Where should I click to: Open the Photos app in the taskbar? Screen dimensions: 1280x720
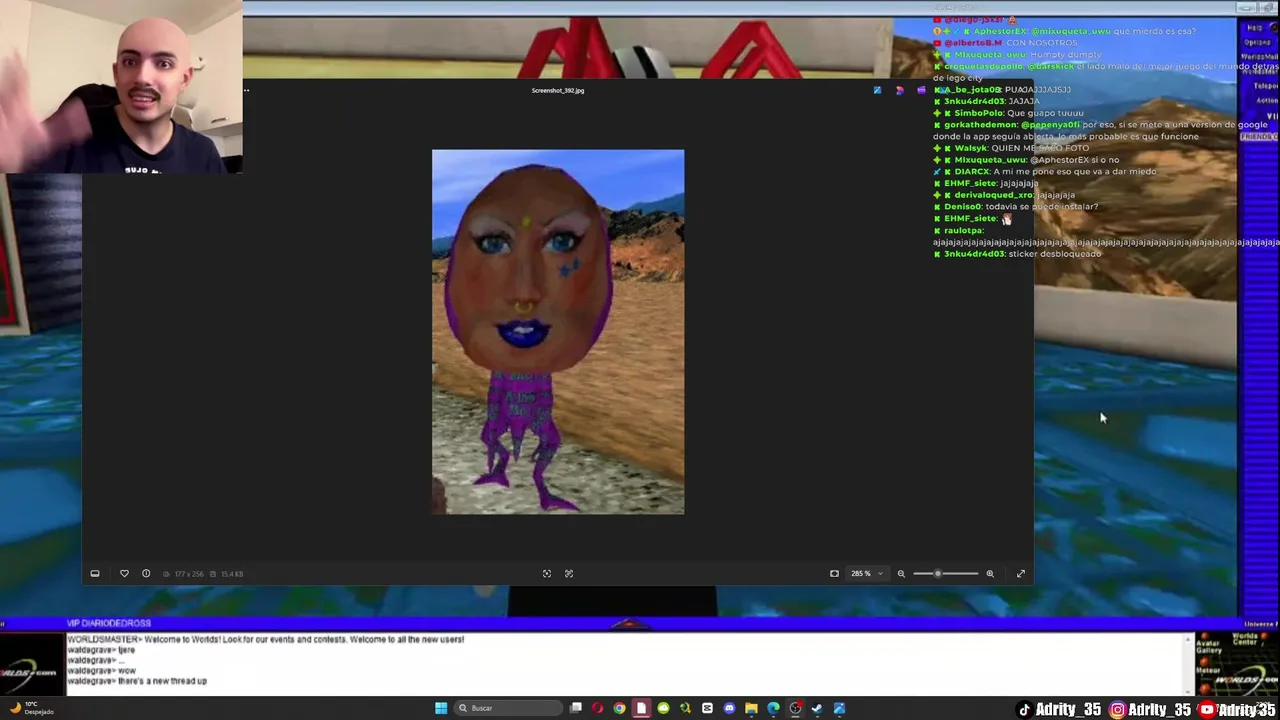[839, 708]
